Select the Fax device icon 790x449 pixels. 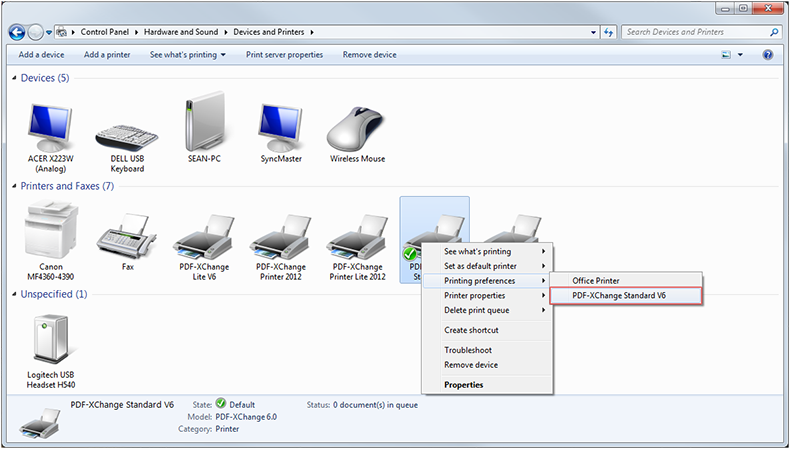click(x=127, y=236)
